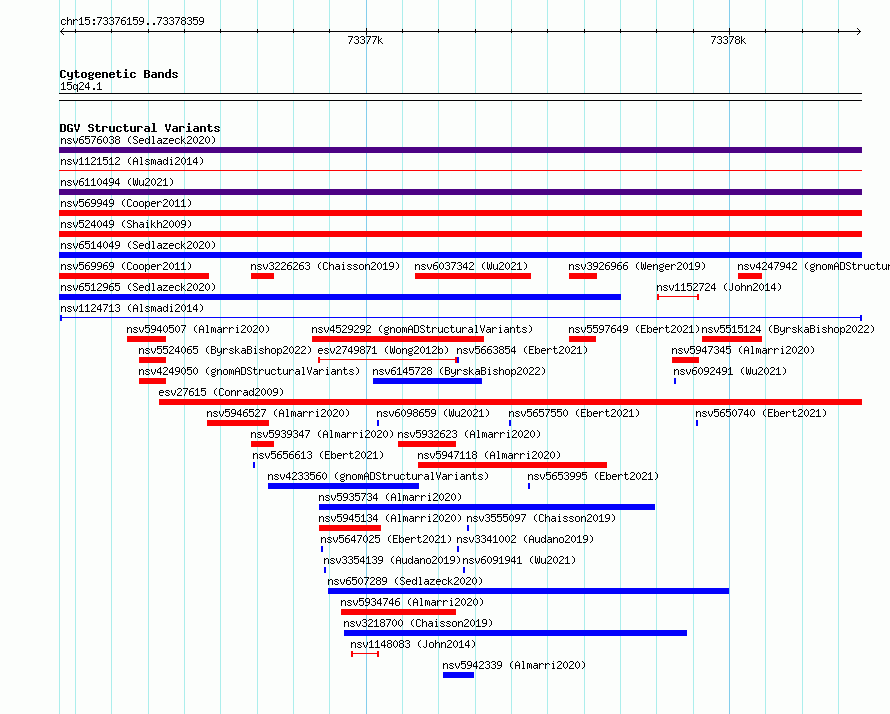Select nsv5653995 (Ebert2021) label
The image size is (890, 714).
[593, 476]
